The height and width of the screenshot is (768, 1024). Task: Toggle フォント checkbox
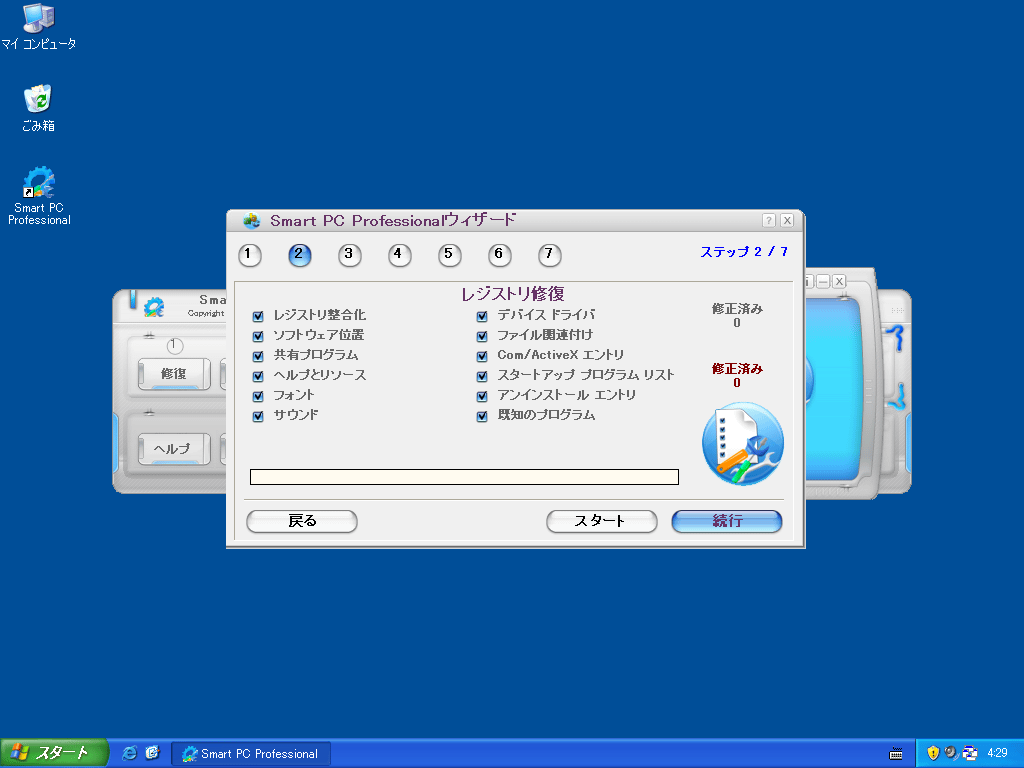pyautogui.click(x=258, y=396)
